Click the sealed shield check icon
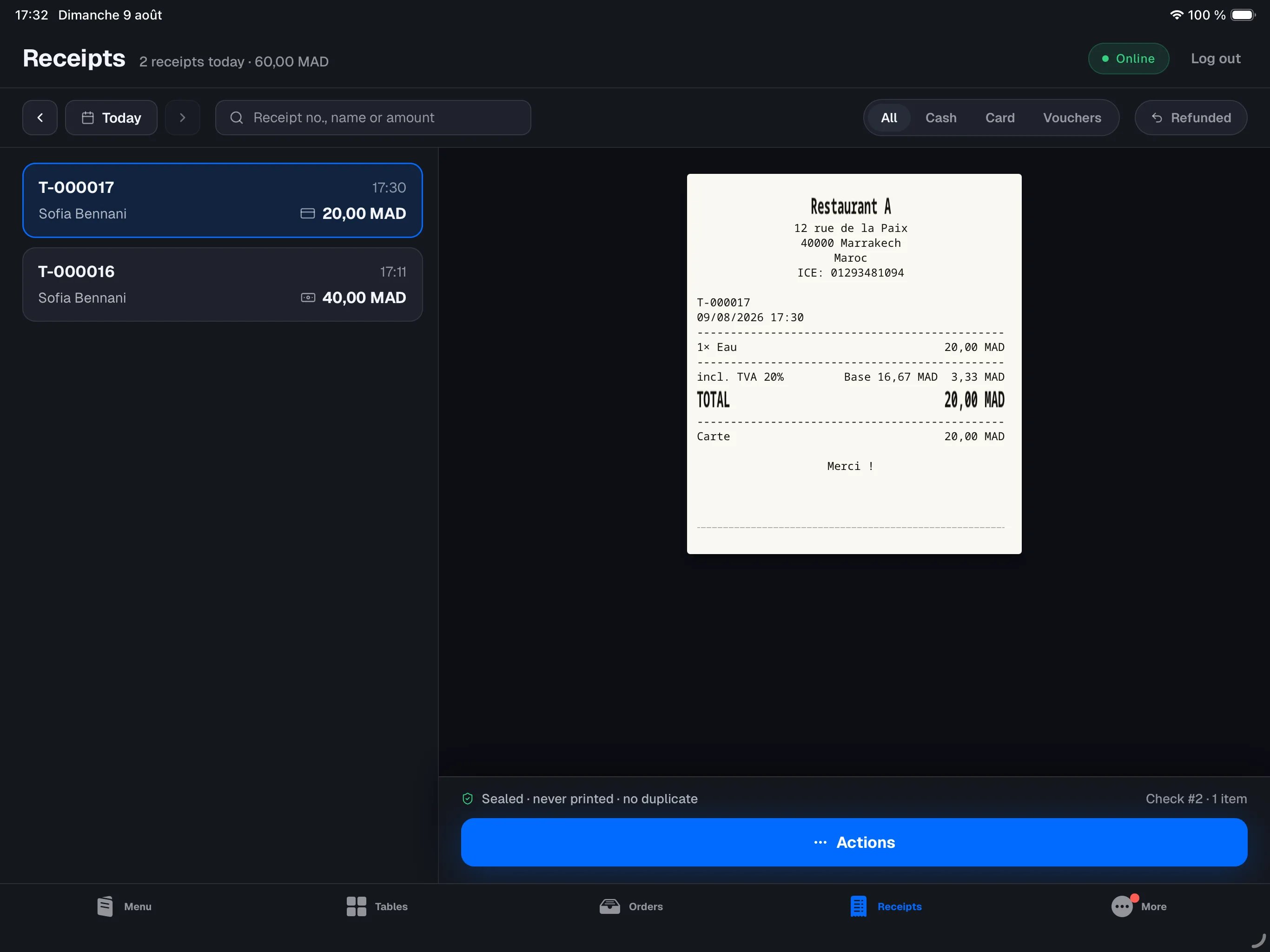Image resolution: width=1270 pixels, height=952 pixels. (x=467, y=799)
